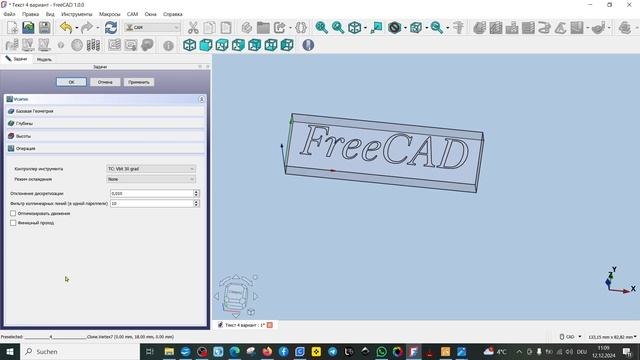Undo the last action
Image resolution: width=640 pixels, height=360 pixels.
point(66,28)
